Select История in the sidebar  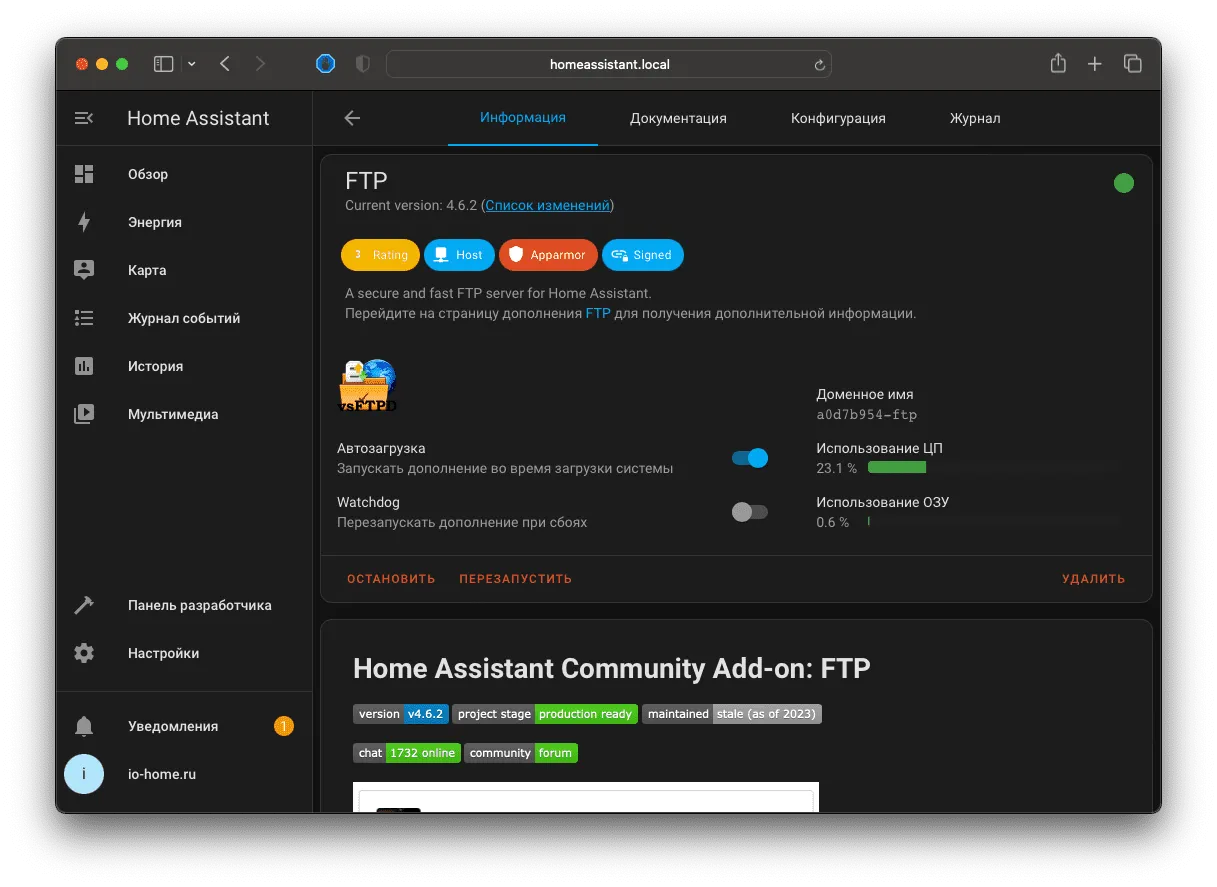tap(184, 366)
